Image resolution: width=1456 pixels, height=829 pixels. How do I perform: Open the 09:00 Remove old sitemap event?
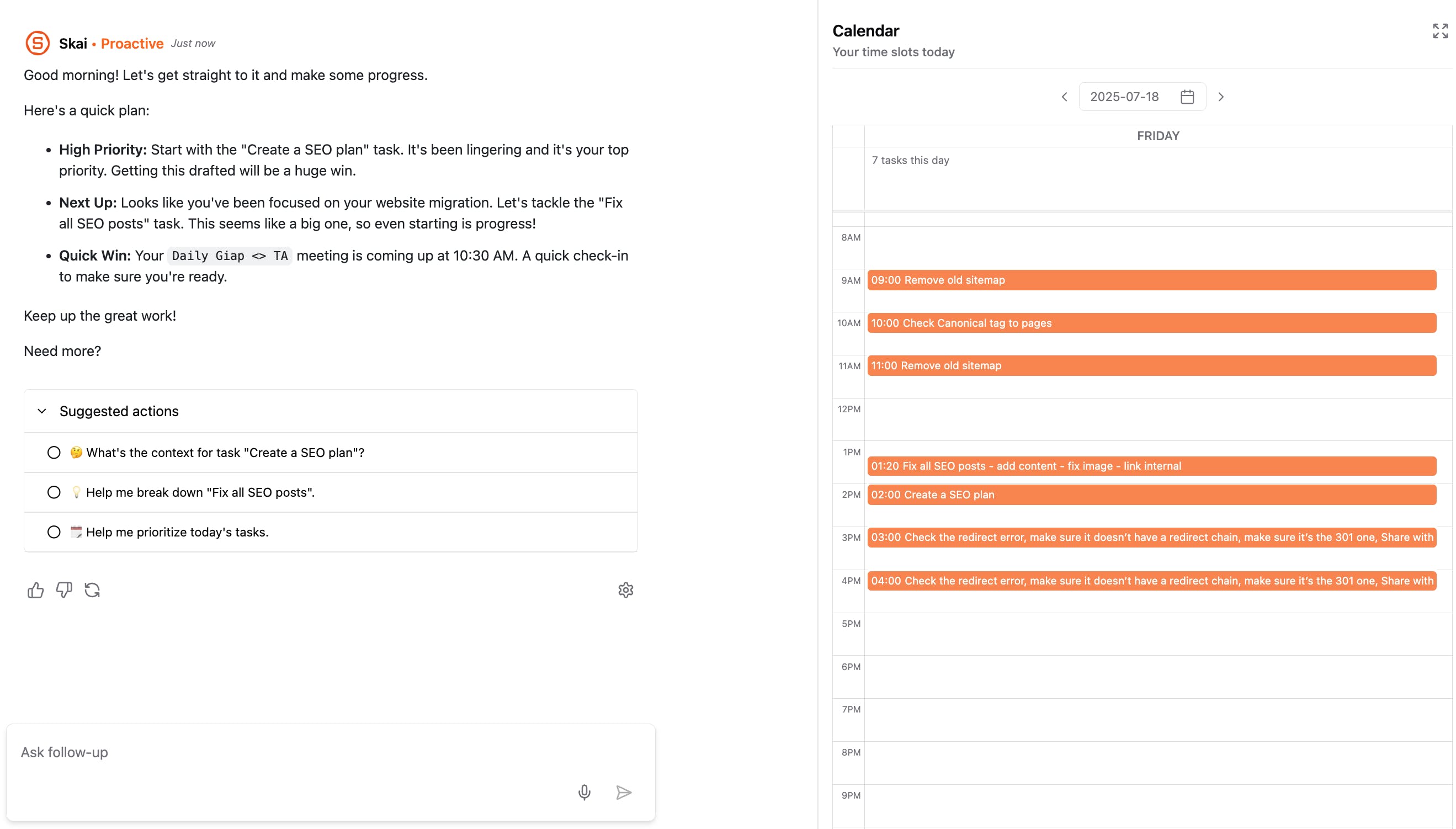[1151, 280]
